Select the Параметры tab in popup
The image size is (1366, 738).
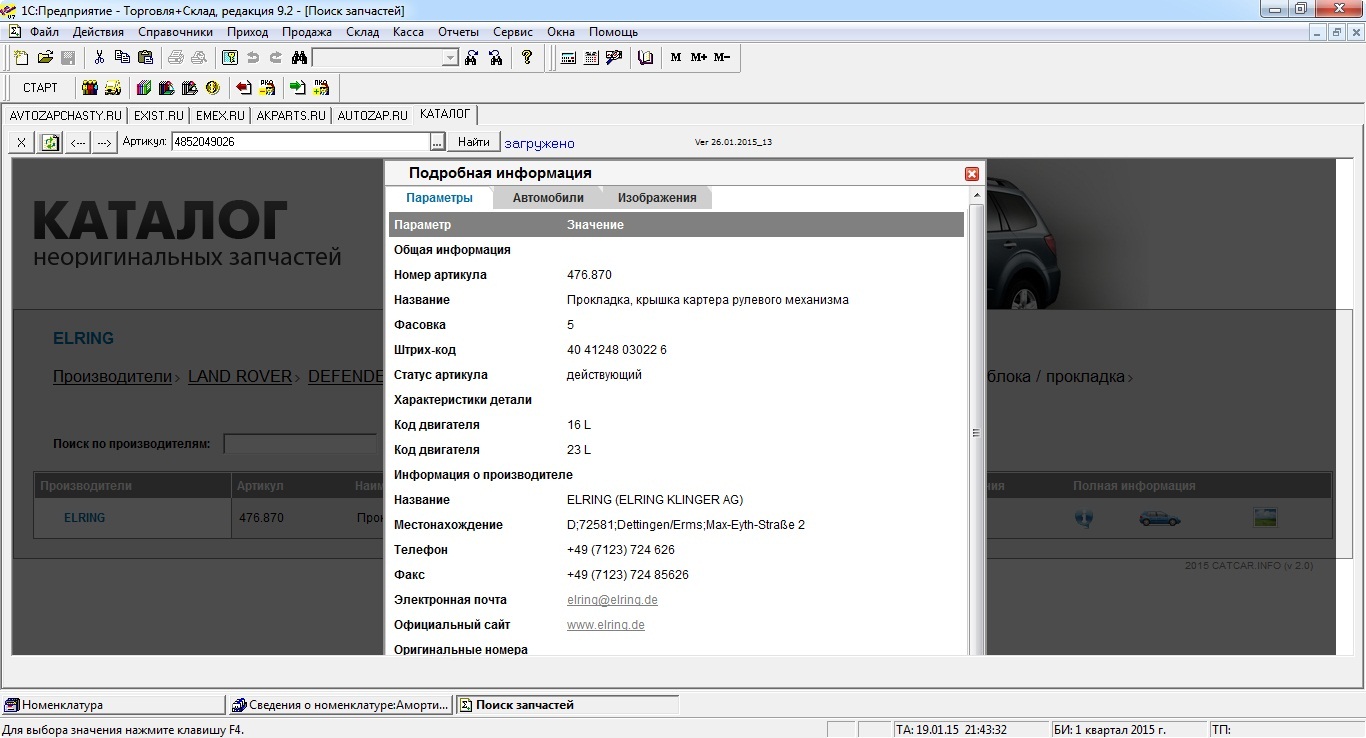click(439, 198)
